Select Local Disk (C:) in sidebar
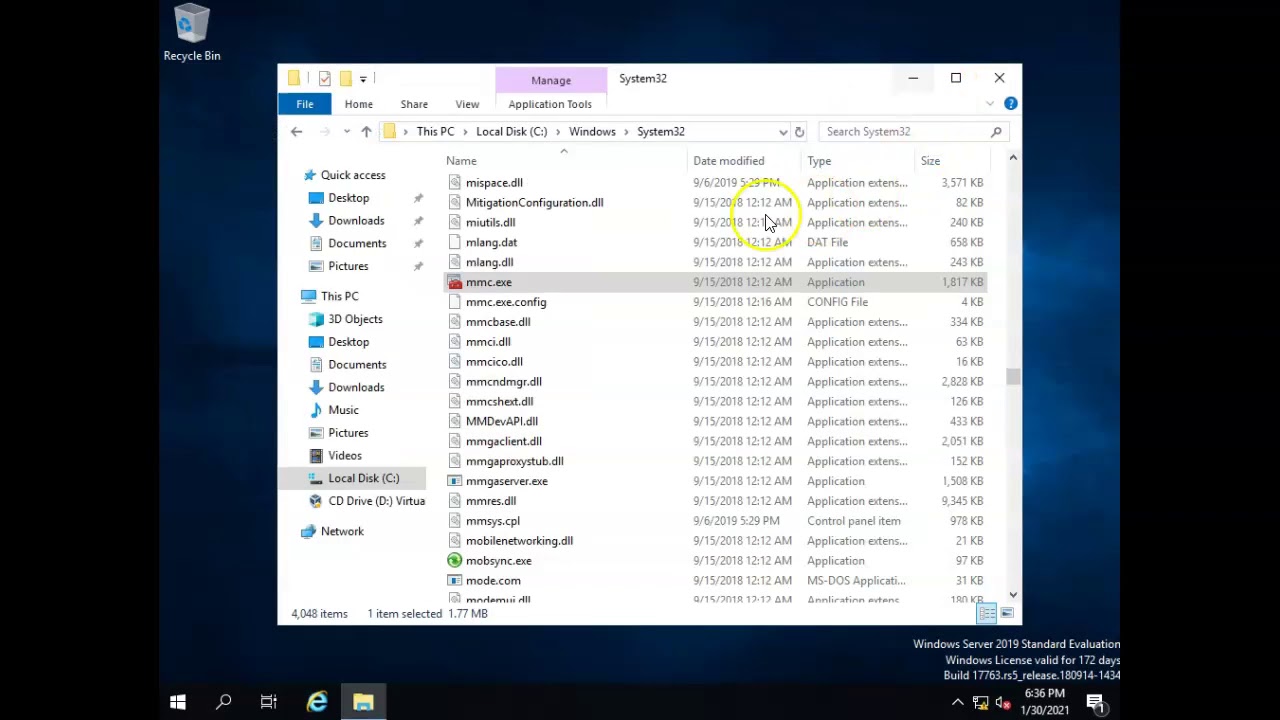Screen dimensions: 1280x720 [363, 478]
